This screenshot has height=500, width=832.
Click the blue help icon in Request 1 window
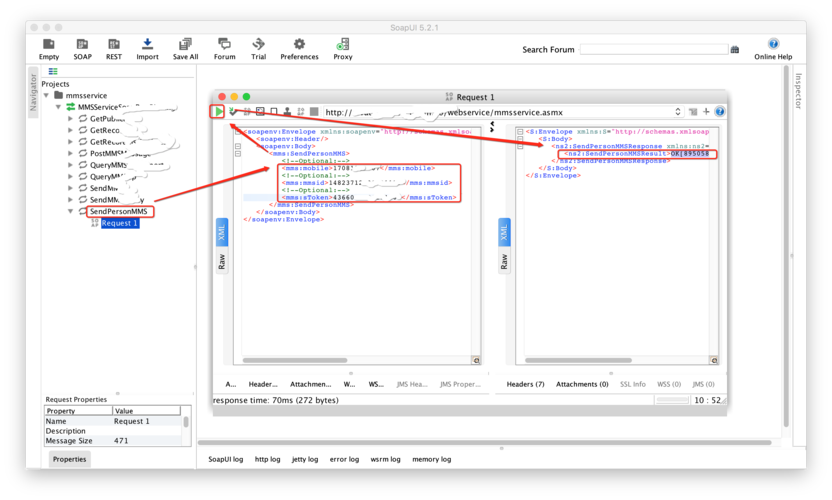(720, 111)
